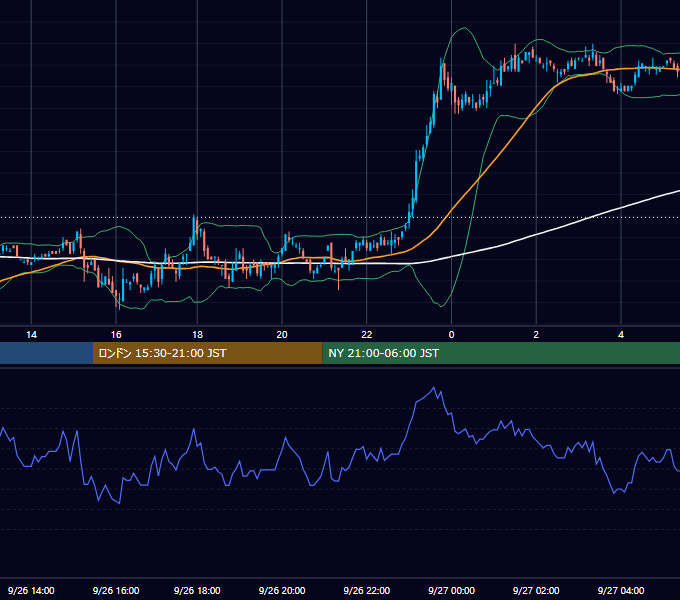
Task: Click the 2 hour label on price chart axis
Action: click(536, 335)
